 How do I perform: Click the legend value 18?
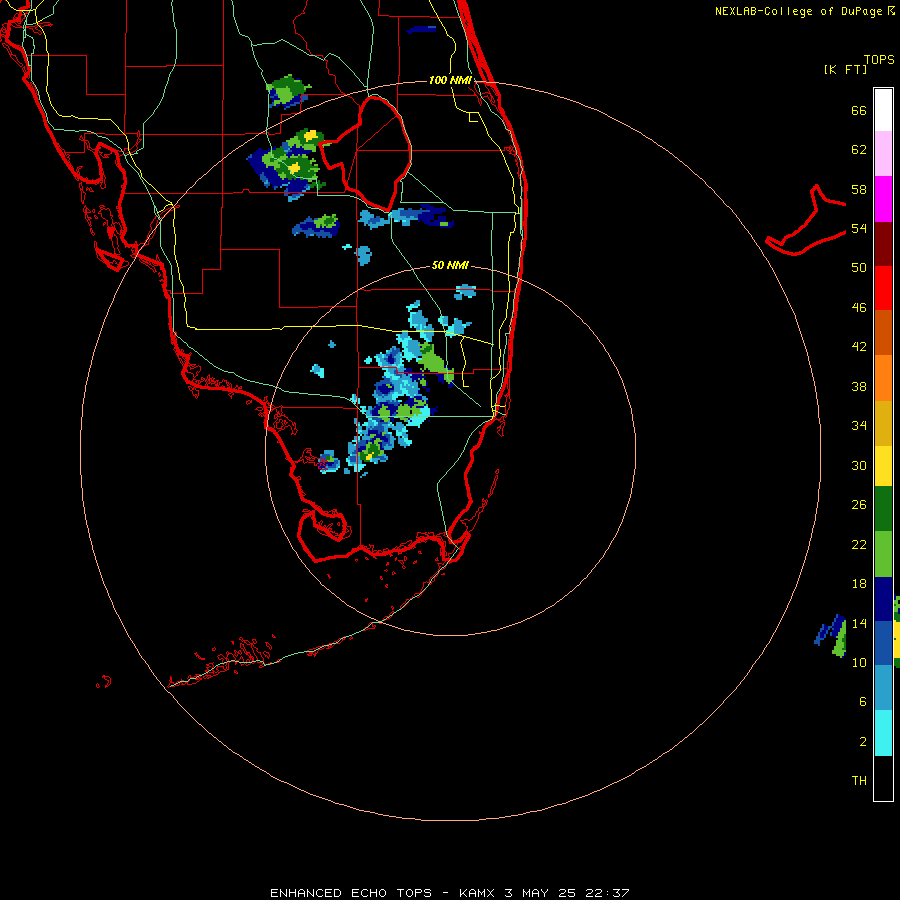pos(859,584)
